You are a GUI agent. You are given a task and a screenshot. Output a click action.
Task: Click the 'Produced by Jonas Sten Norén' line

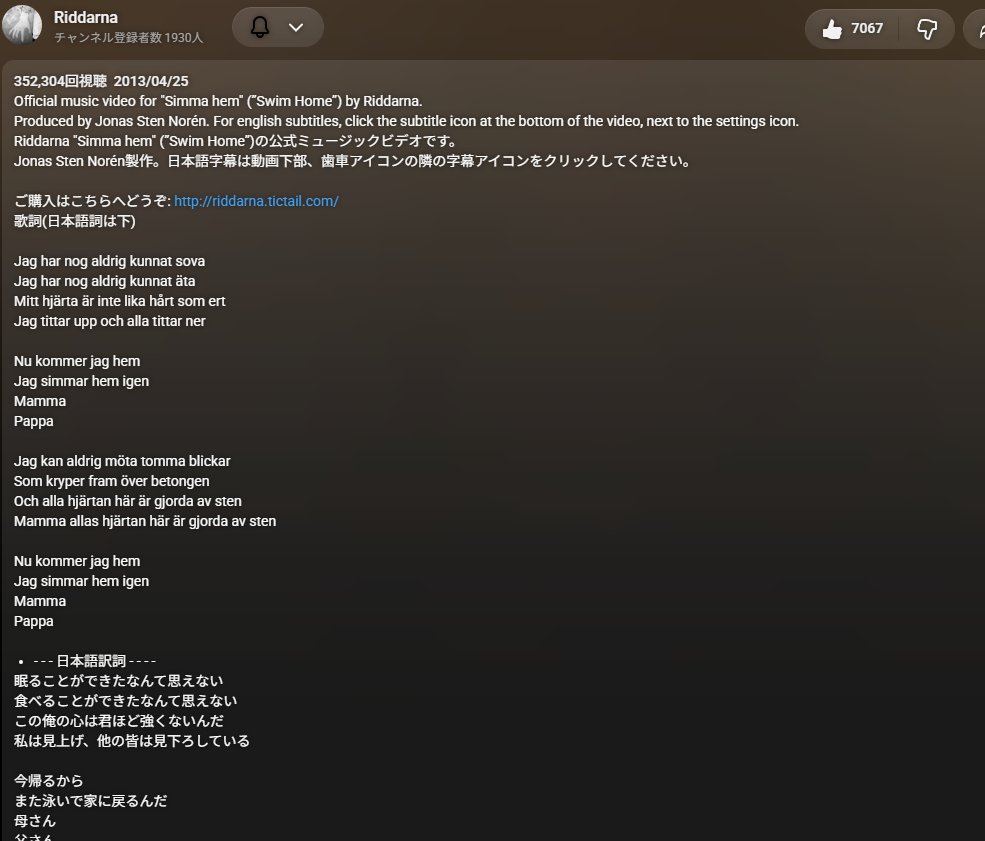pos(406,121)
